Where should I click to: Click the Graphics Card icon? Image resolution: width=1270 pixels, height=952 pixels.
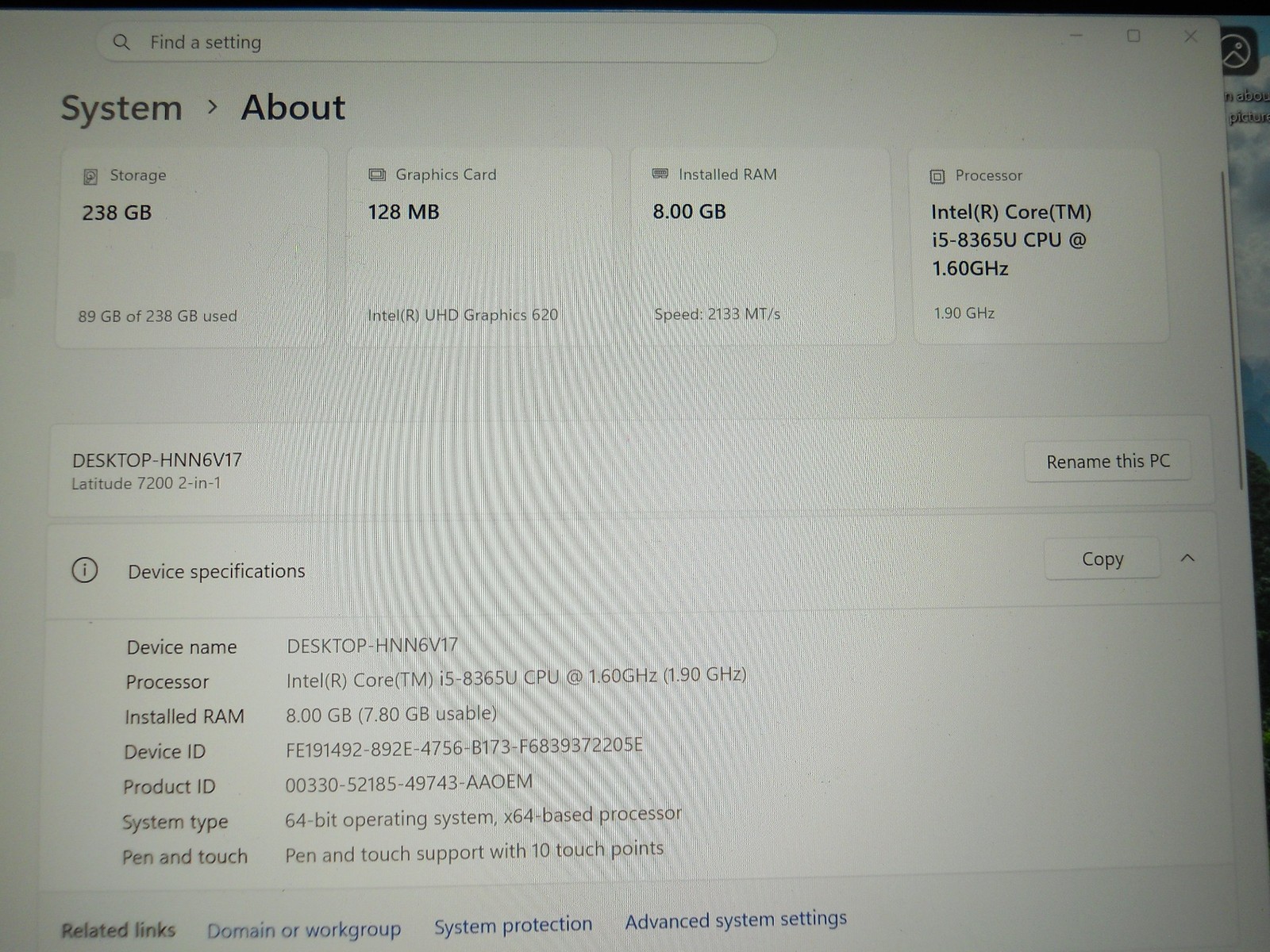(x=377, y=175)
